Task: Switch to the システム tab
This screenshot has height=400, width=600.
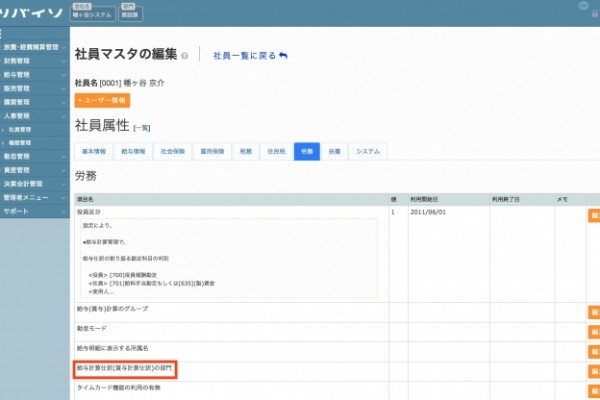Action: pyautogui.click(x=368, y=151)
